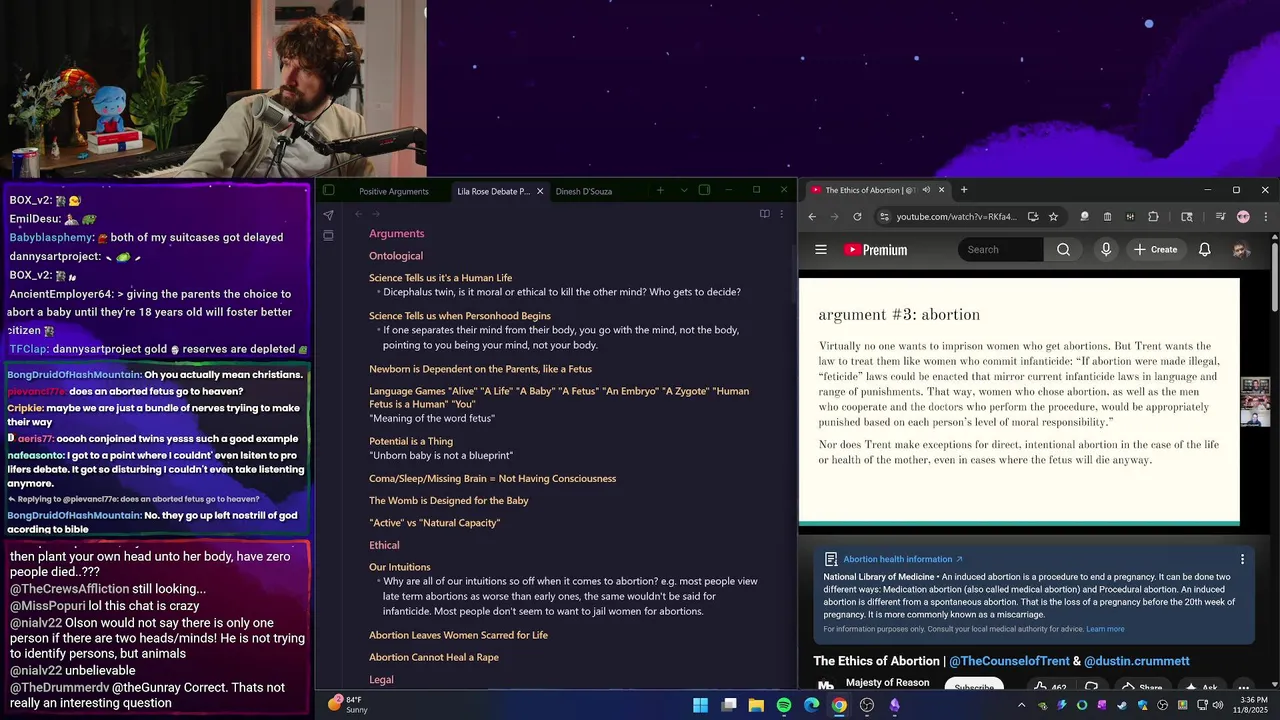The image size is (1280, 720).
Task: Click the YouTube search magnifier button
Action: pyautogui.click(x=1064, y=250)
